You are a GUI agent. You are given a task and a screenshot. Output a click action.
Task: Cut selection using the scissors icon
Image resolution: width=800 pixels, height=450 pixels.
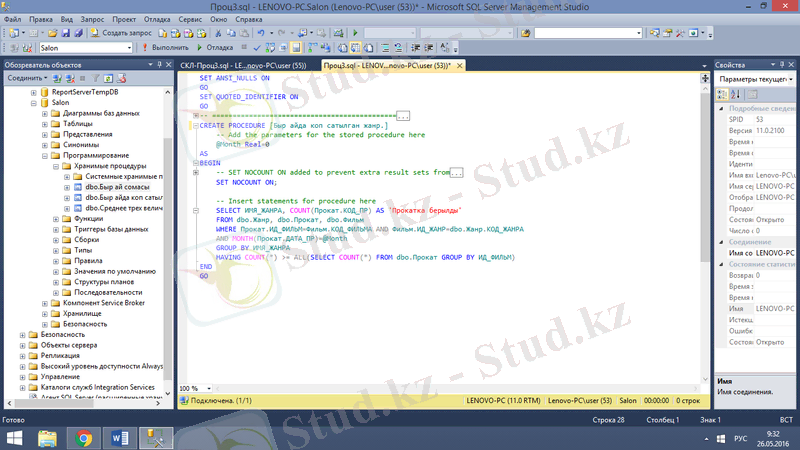[x=218, y=33]
